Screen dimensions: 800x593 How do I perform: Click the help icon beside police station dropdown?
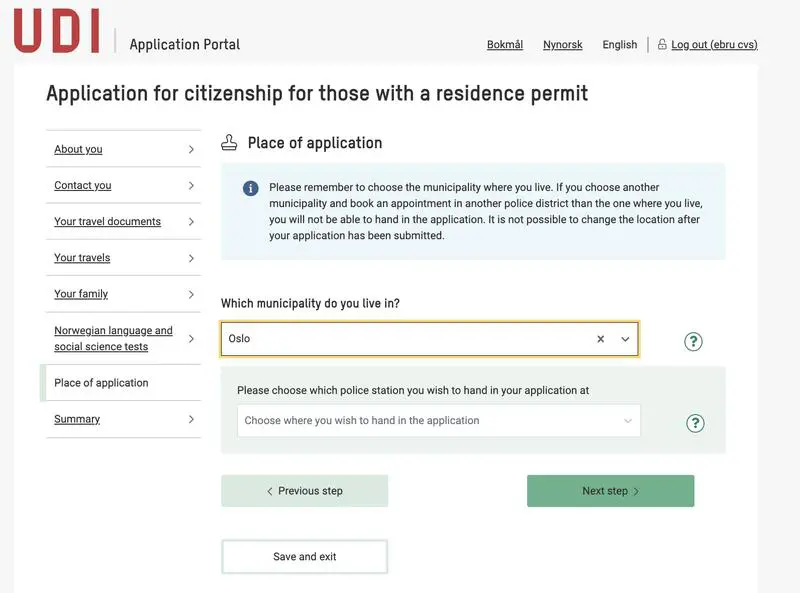(x=695, y=423)
